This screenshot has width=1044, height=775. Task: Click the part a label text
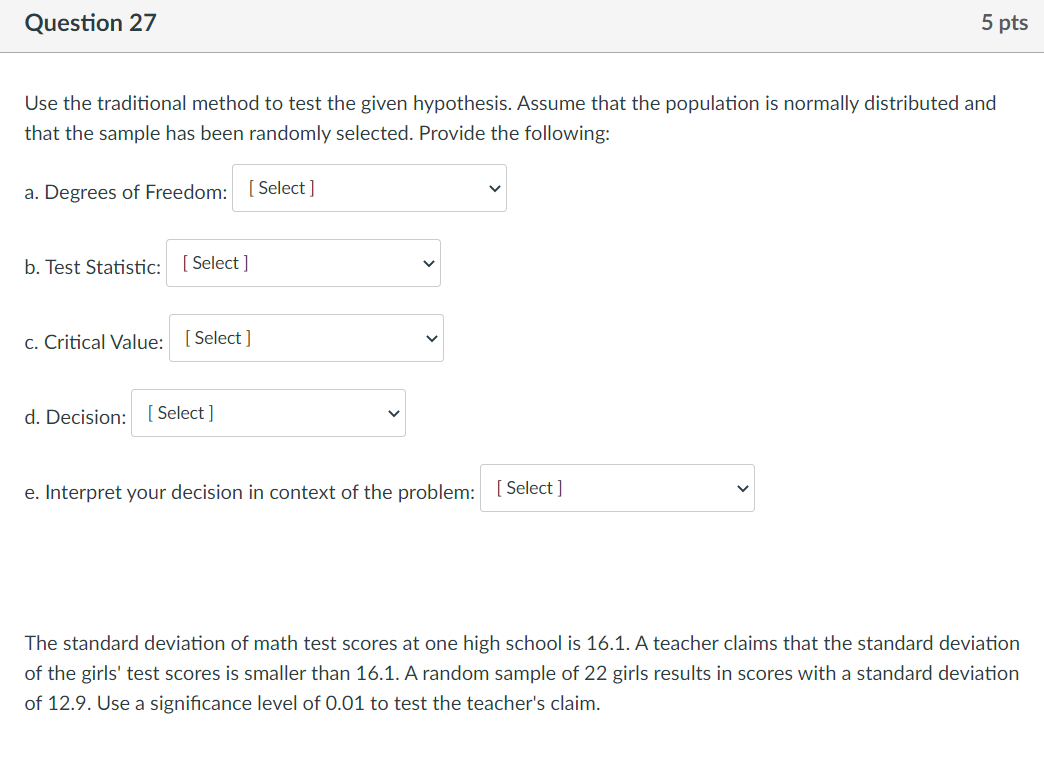pyautogui.click(x=125, y=192)
